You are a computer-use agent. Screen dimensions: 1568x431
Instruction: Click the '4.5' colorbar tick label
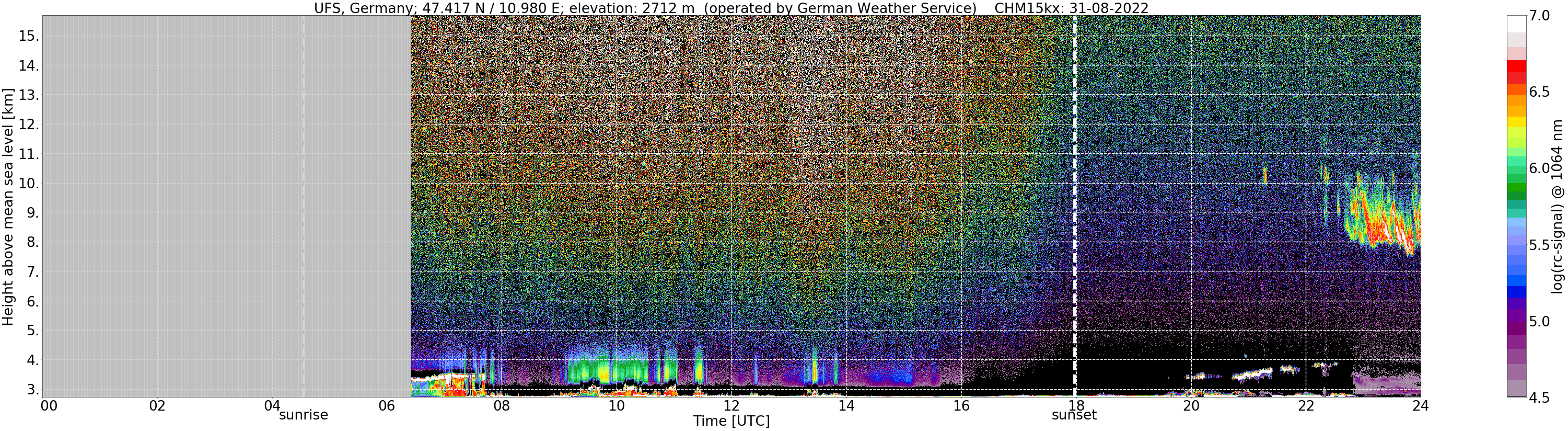[1539, 398]
